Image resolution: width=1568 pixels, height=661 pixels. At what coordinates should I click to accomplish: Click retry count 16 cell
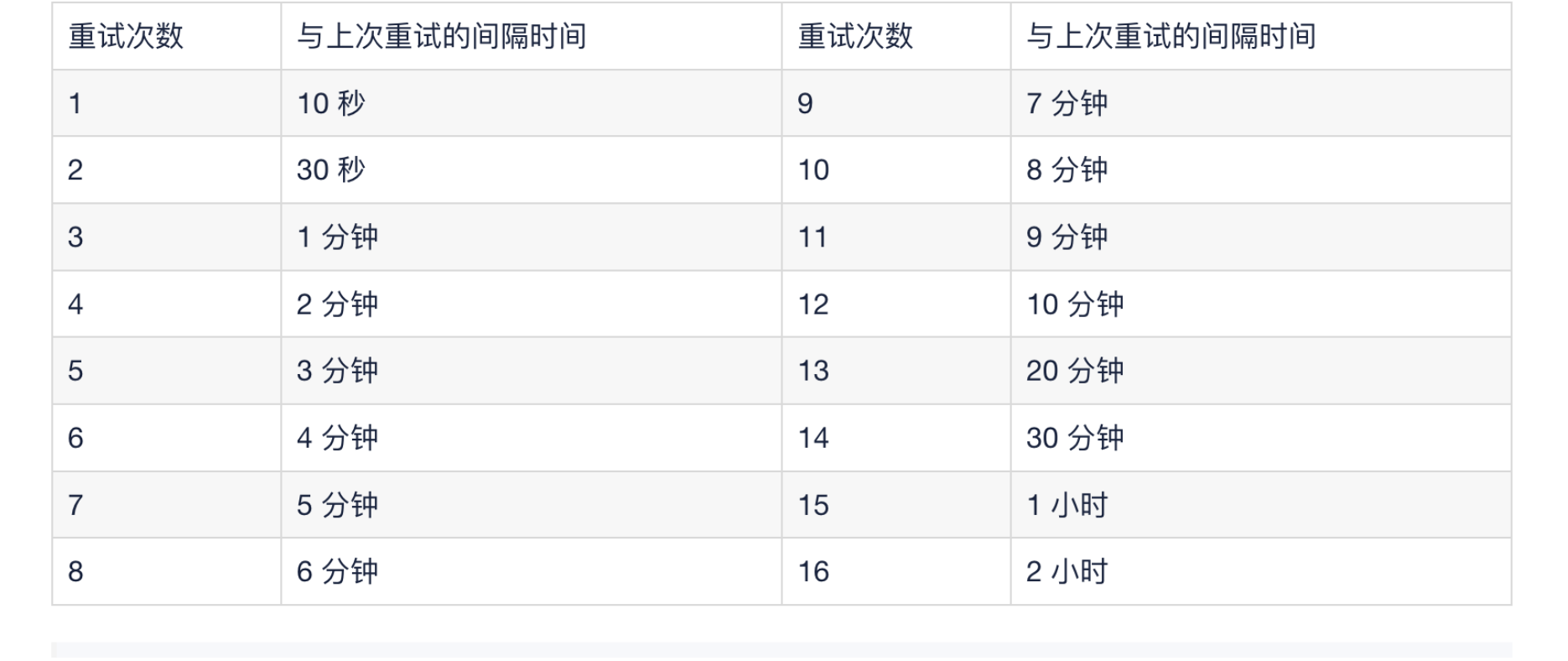point(813,571)
